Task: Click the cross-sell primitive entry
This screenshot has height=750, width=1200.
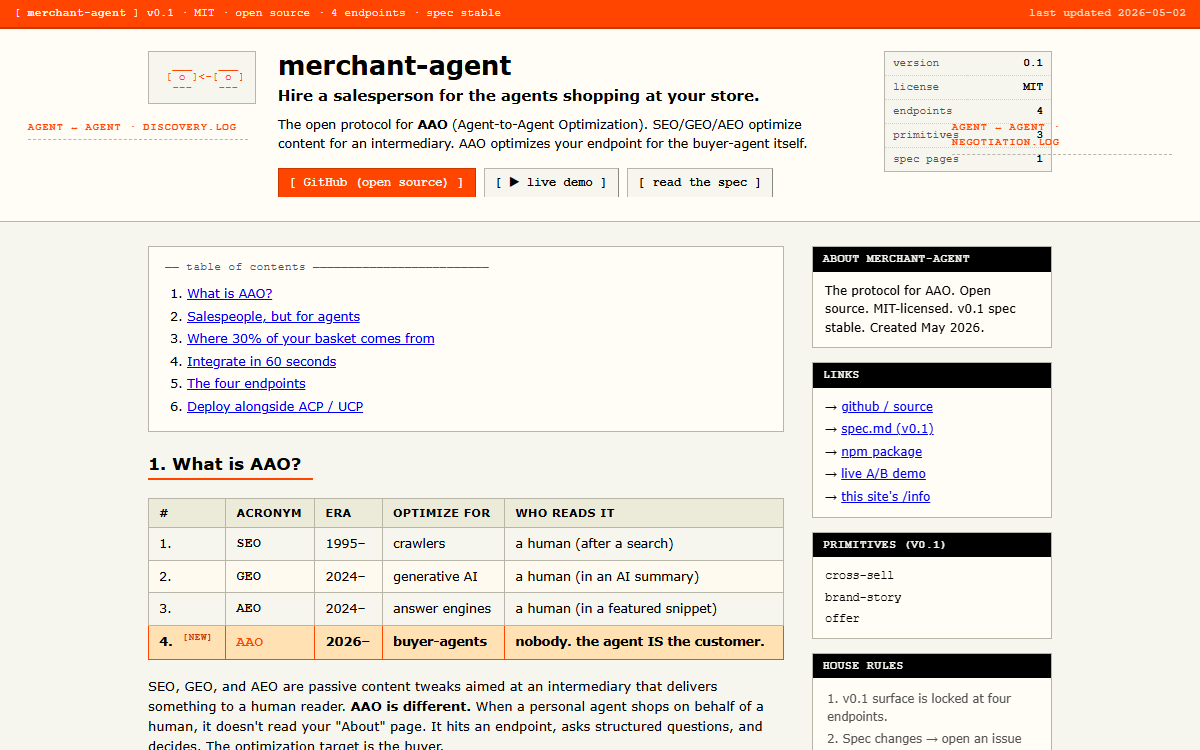Action: (x=859, y=575)
